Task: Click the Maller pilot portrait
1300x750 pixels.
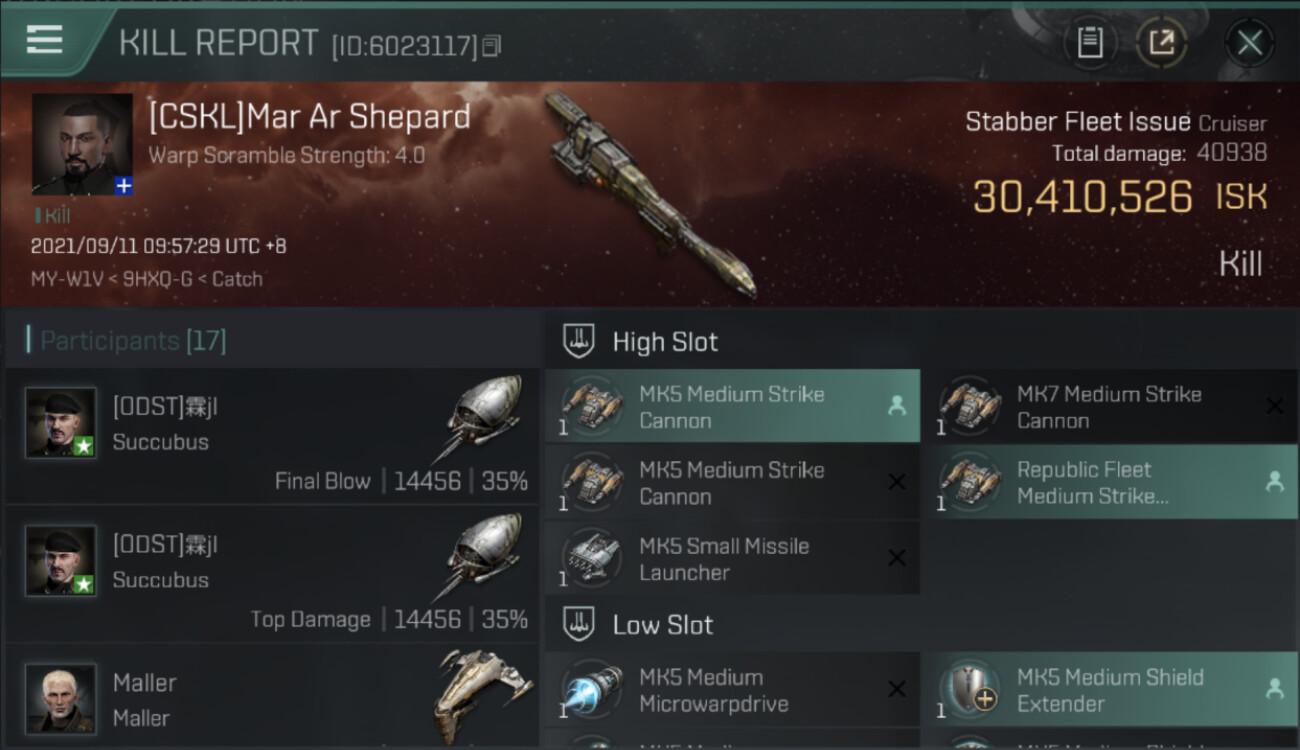Action: coord(61,698)
